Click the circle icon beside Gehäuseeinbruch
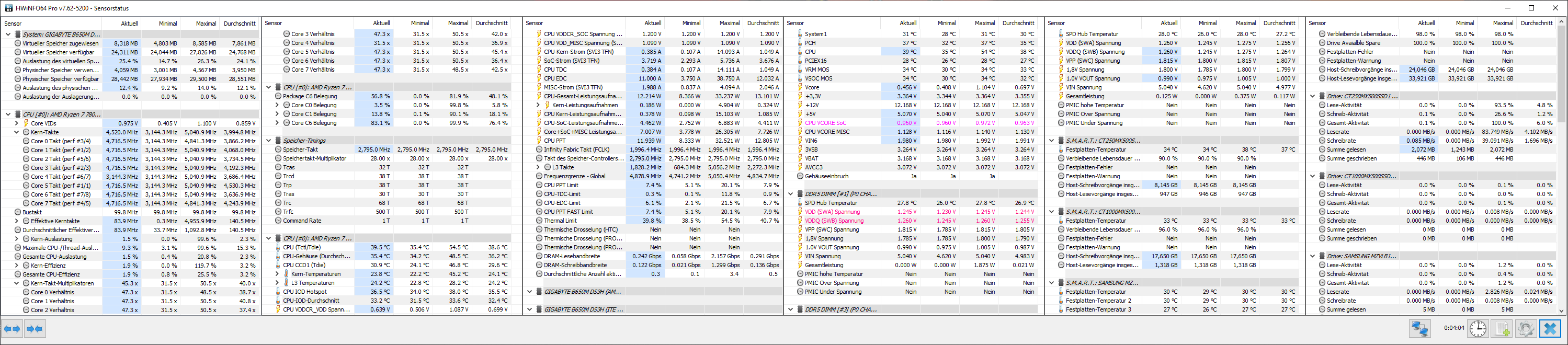Viewport: 1568px width, 345px height. pos(799,176)
